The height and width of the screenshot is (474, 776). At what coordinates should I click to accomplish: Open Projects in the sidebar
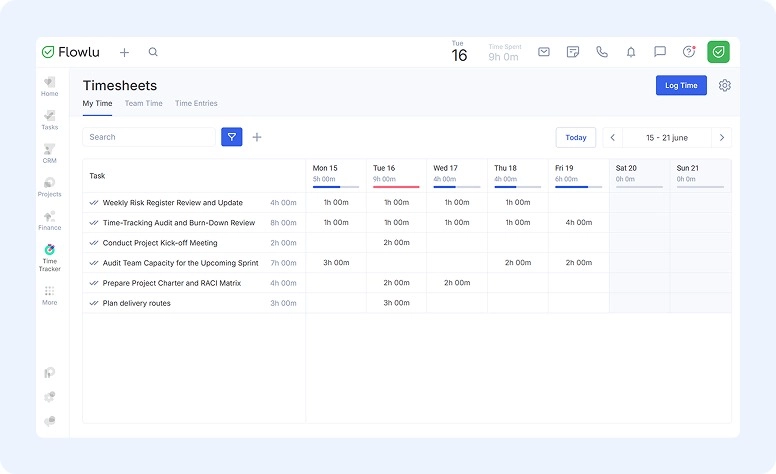(49, 187)
